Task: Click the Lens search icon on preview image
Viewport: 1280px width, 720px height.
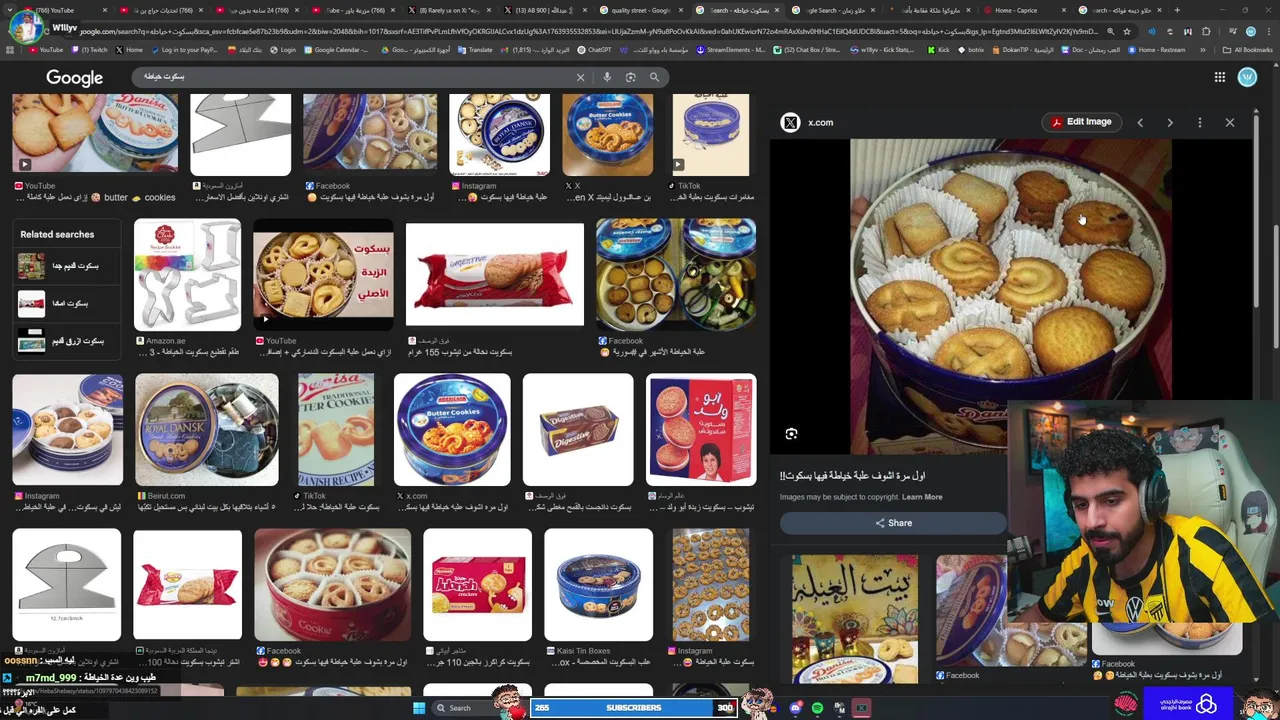Action: [x=791, y=434]
